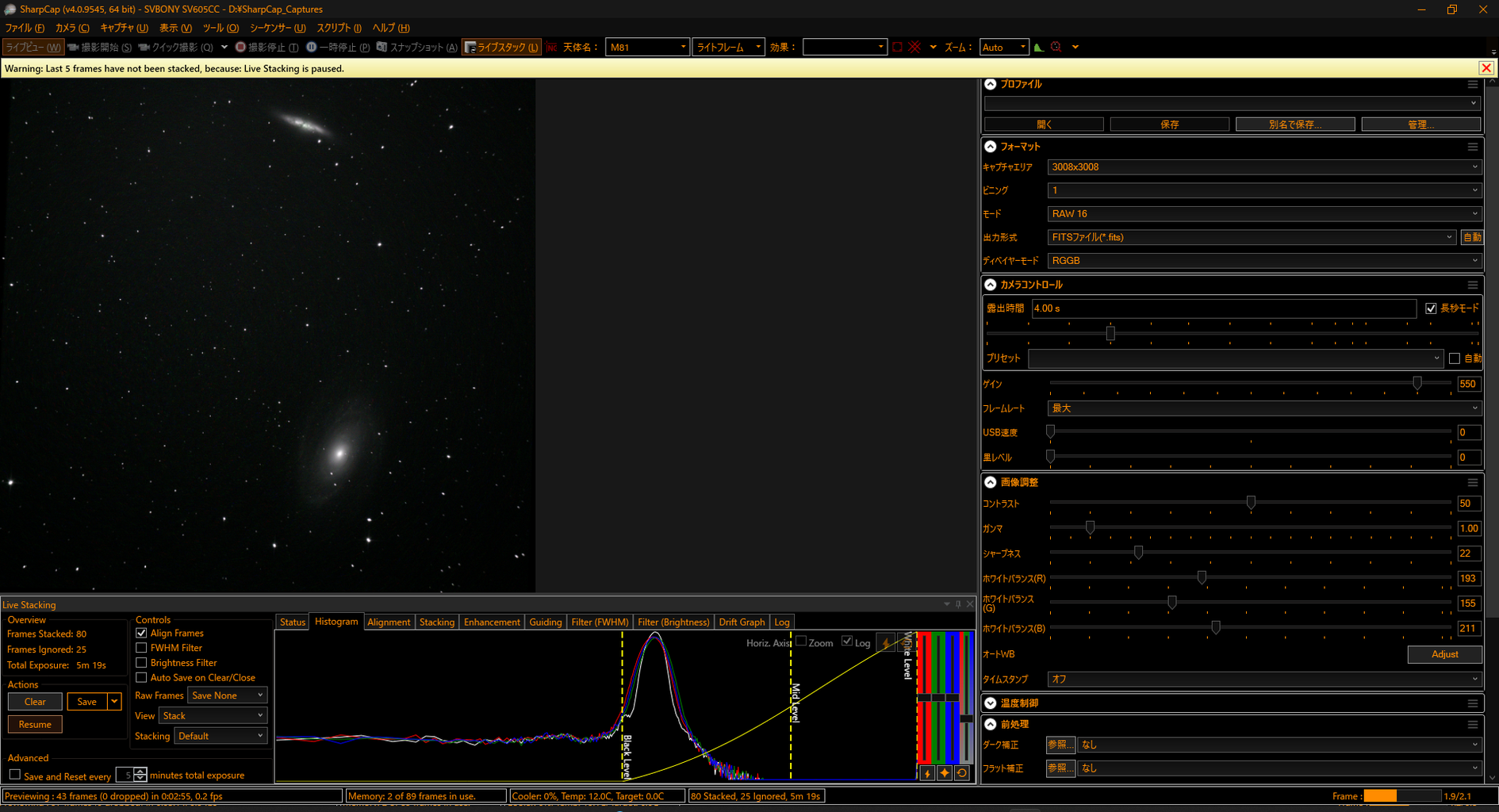This screenshot has width=1499, height=812.
Task: Click the Gain slider handle
Action: (x=1417, y=384)
